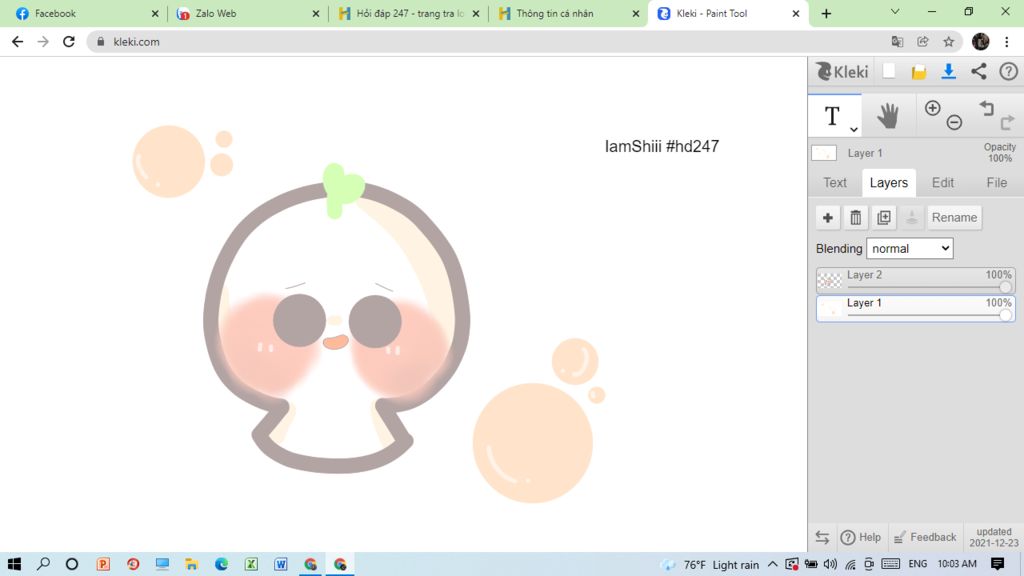This screenshot has width=1024, height=576.
Task: Click the Translate this page icon
Action: point(897,42)
